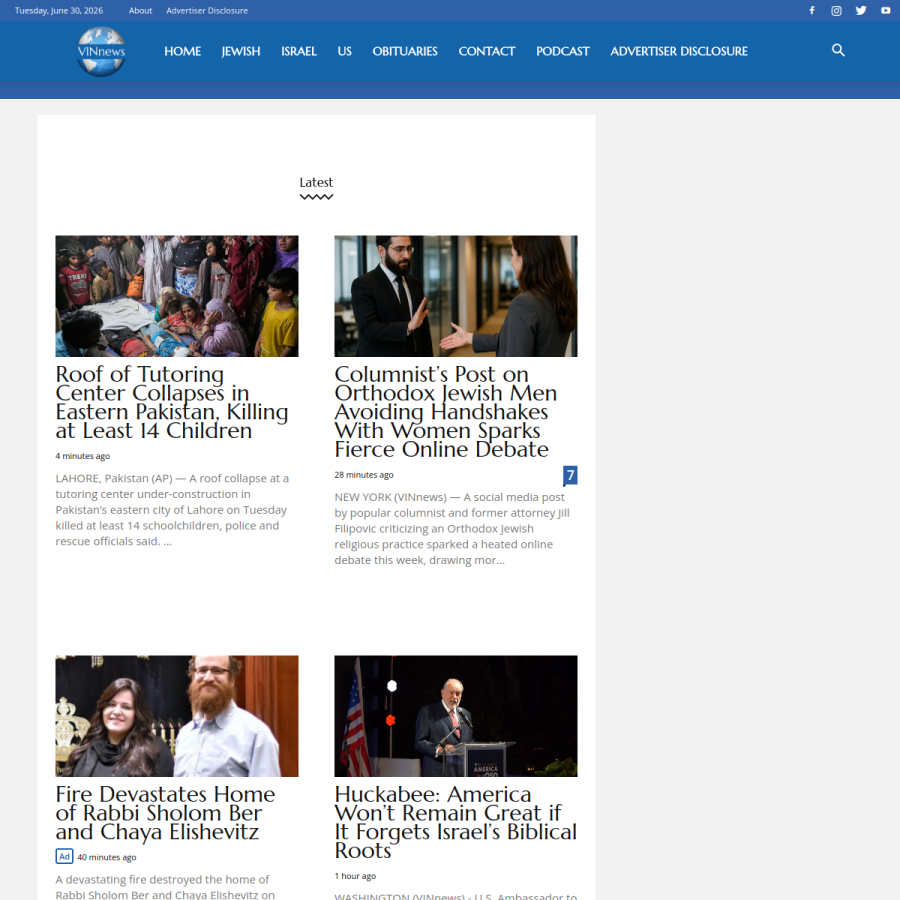Click the '40 minutes ago' timestamp
The width and height of the screenshot is (900, 900).
click(107, 857)
